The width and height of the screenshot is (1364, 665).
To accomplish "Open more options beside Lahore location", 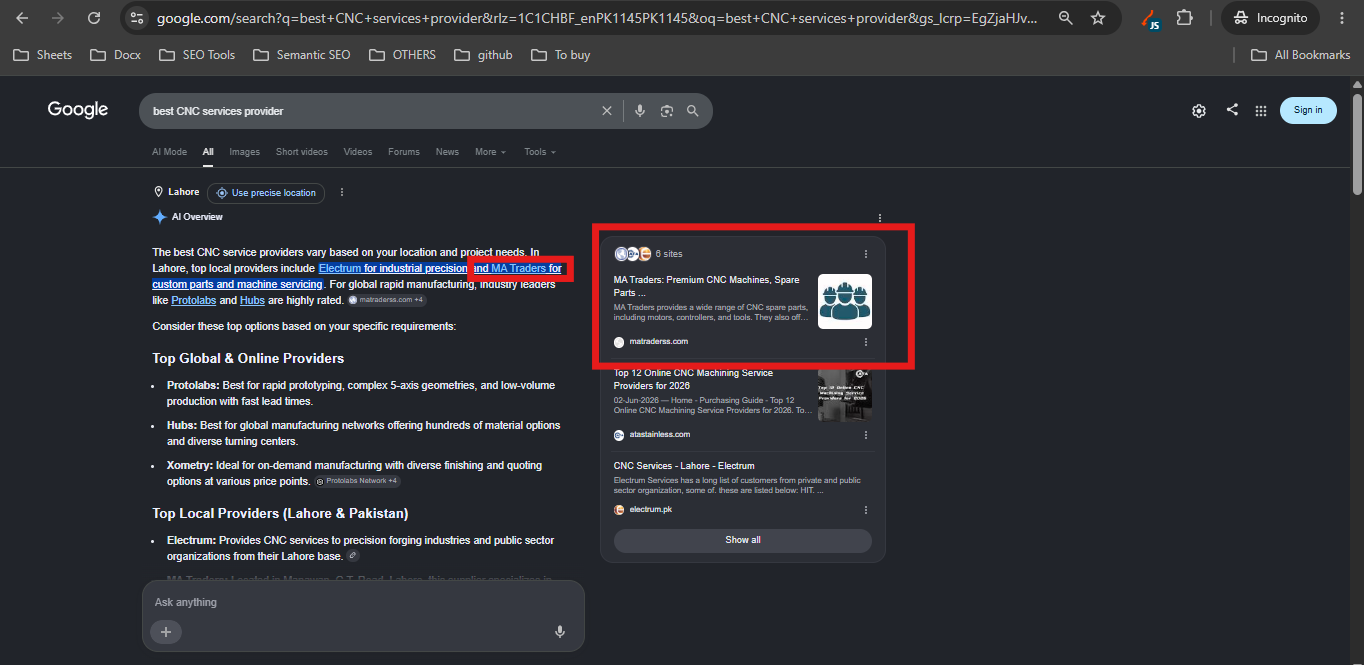I will point(342,192).
